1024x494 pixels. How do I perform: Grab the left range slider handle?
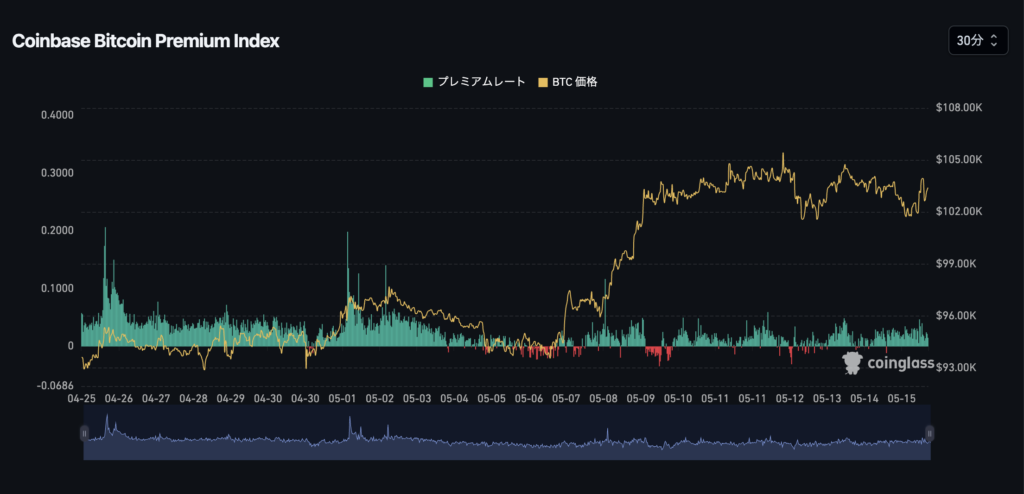(84, 433)
